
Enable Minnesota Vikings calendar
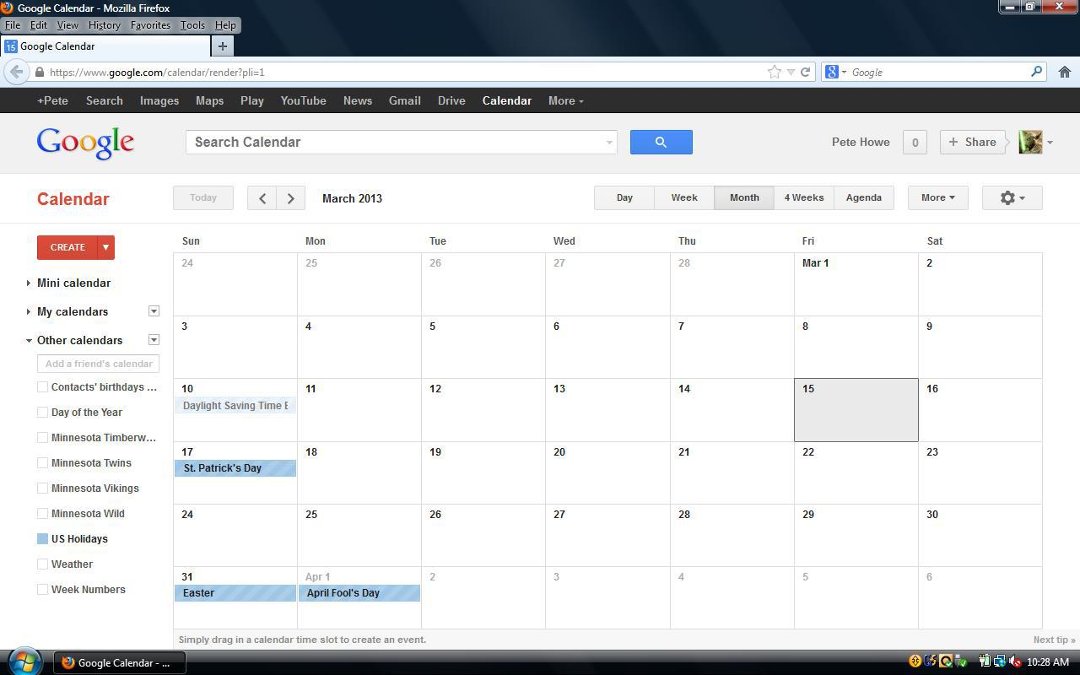[43, 488]
